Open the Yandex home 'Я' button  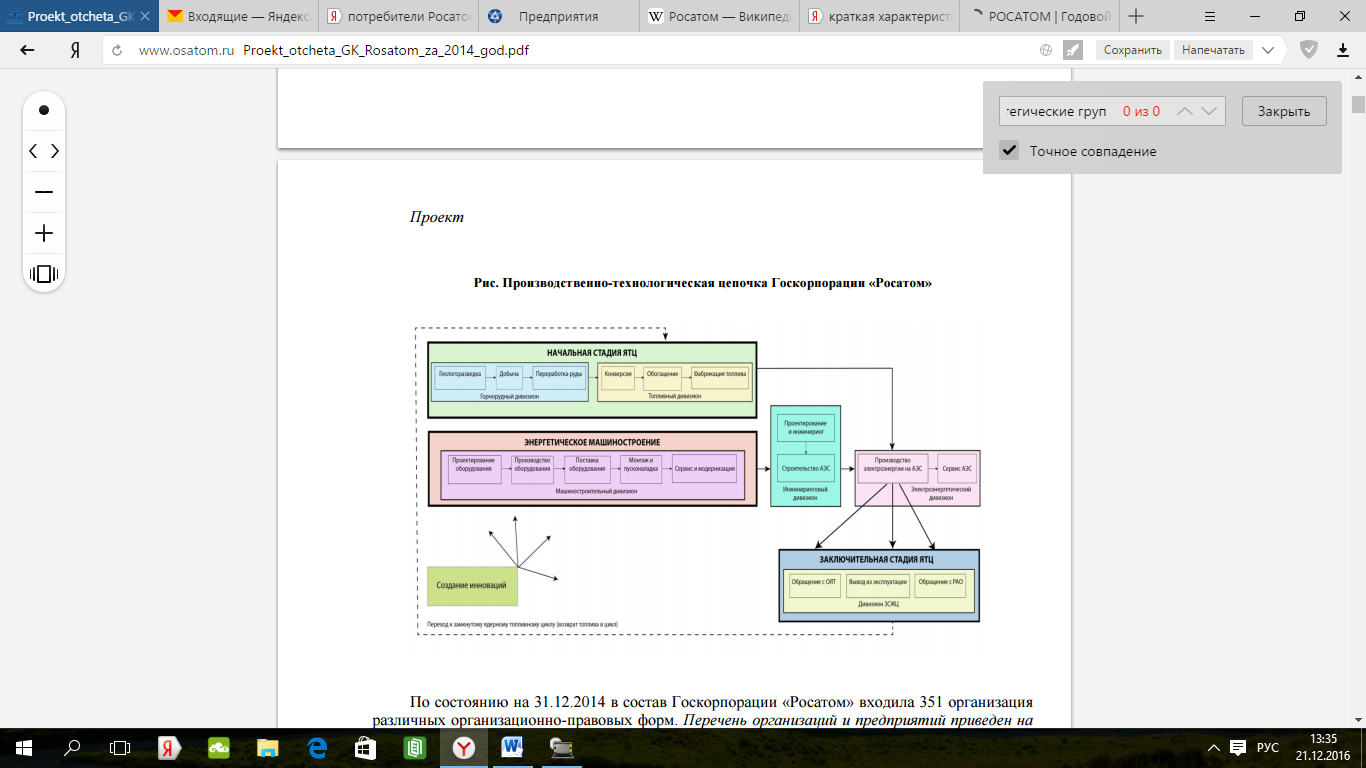click(74, 50)
